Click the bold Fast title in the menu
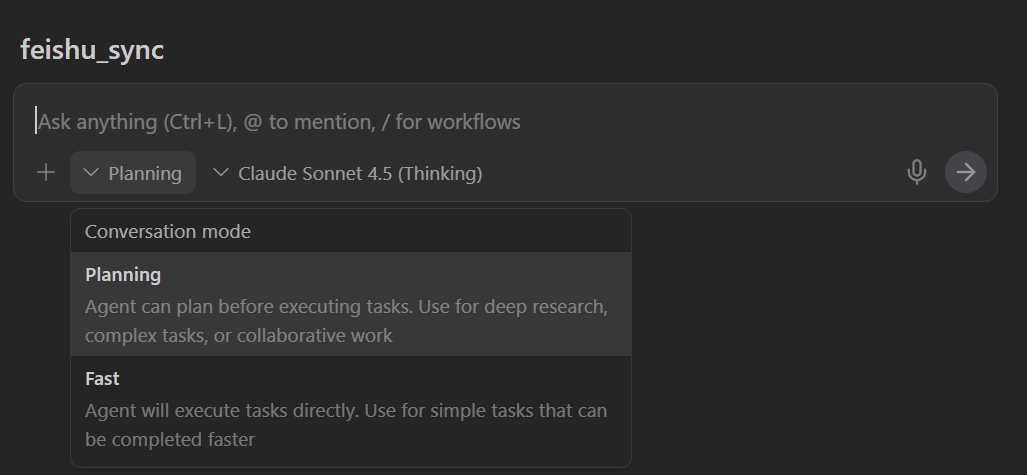The height and width of the screenshot is (475, 1027). click(102, 379)
